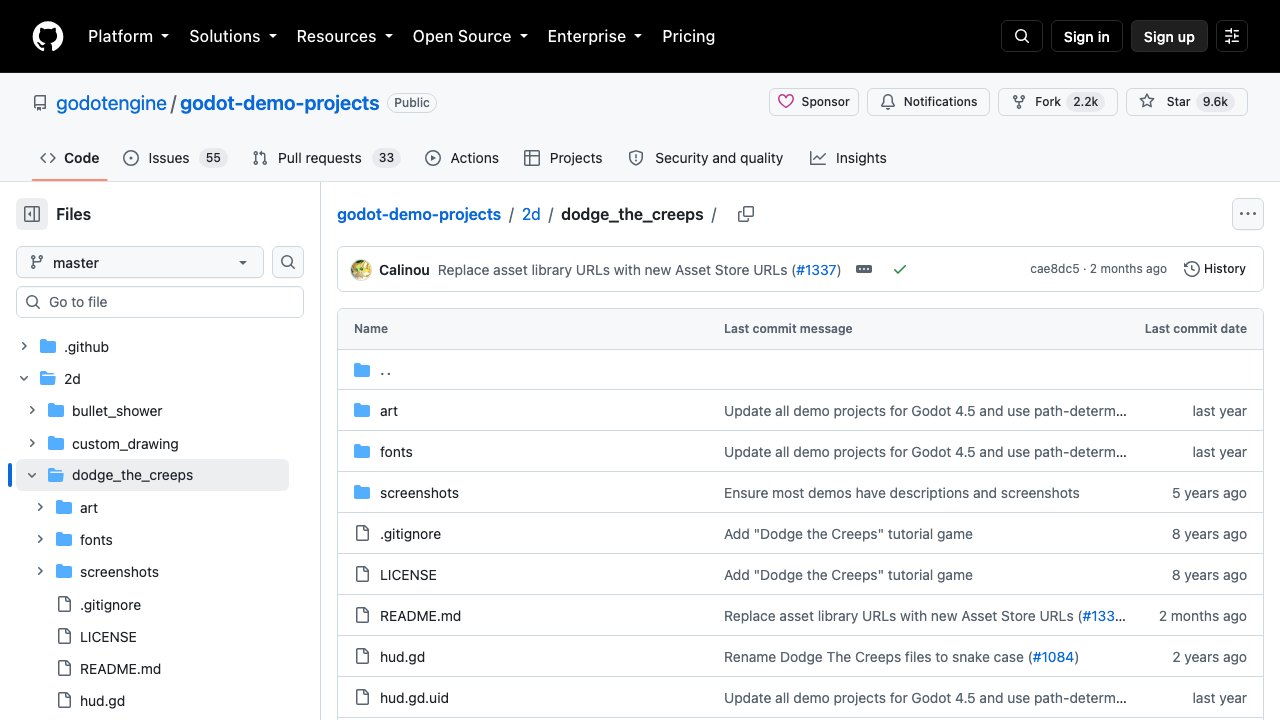Switch to the Projects tab
The width and height of the screenshot is (1280, 720).
563,158
